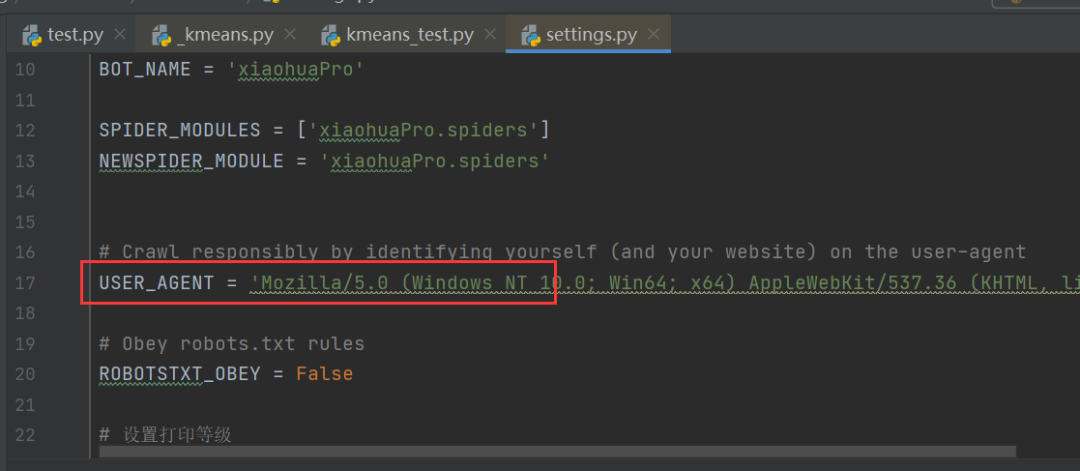Click line number 22 in the gutter
The image size is (1080, 471).
[x=25, y=435]
